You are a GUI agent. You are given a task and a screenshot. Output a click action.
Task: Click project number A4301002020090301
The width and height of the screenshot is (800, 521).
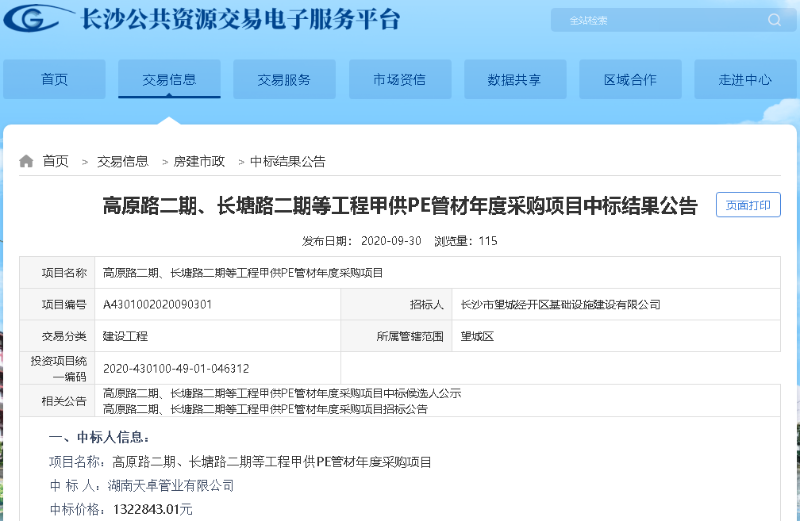[x=157, y=304]
